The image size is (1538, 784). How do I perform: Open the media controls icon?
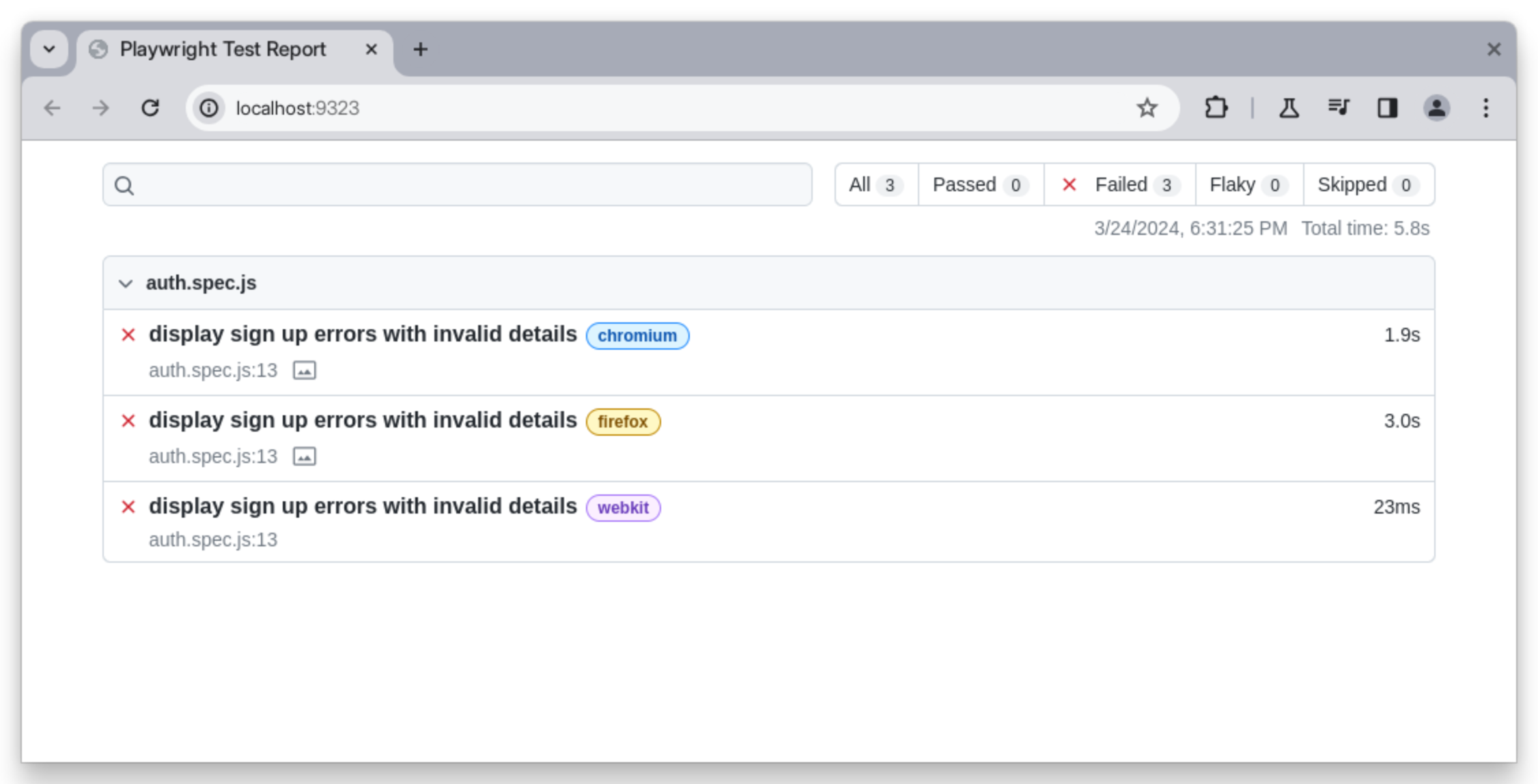[1338, 108]
